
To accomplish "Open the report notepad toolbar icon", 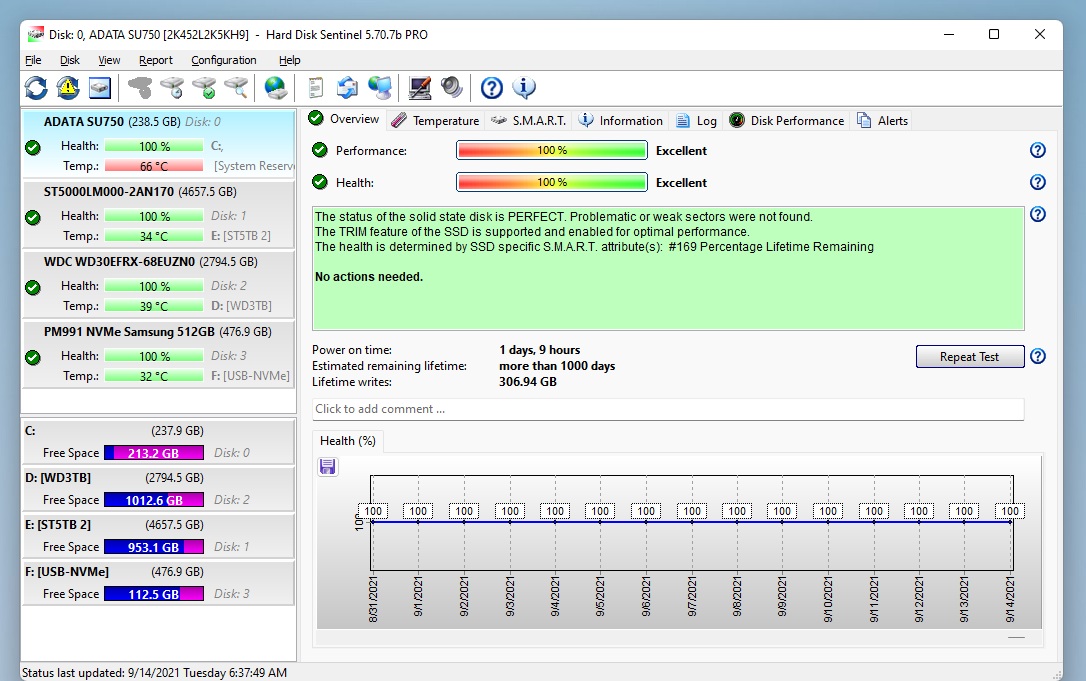I will click(316, 88).
